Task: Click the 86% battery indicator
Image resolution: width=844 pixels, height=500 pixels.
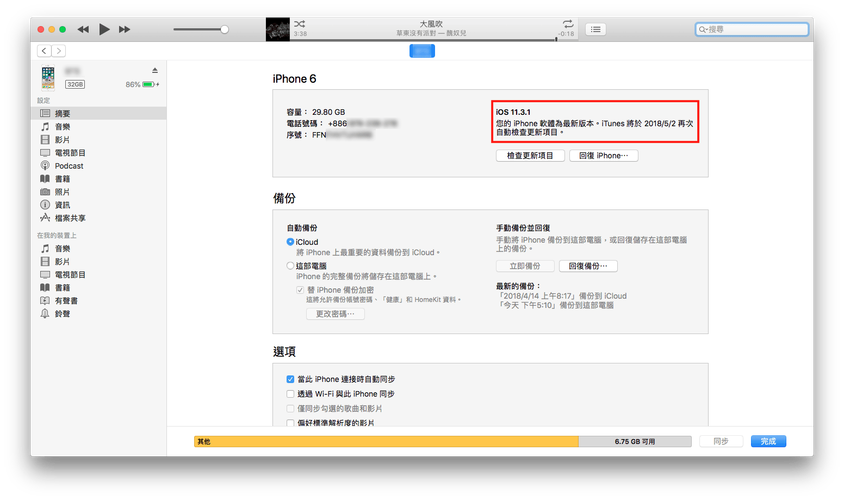Action: [x=142, y=84]
